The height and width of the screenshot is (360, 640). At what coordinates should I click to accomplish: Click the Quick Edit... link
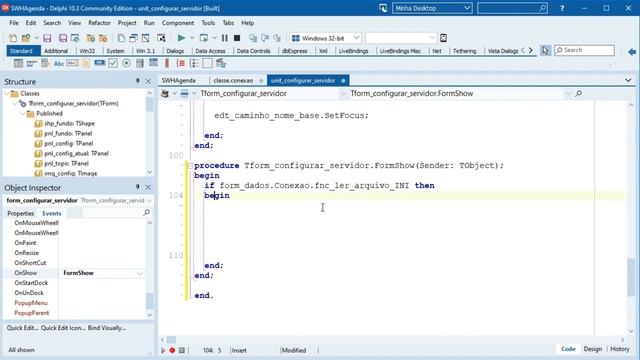(x=22, y=328)
